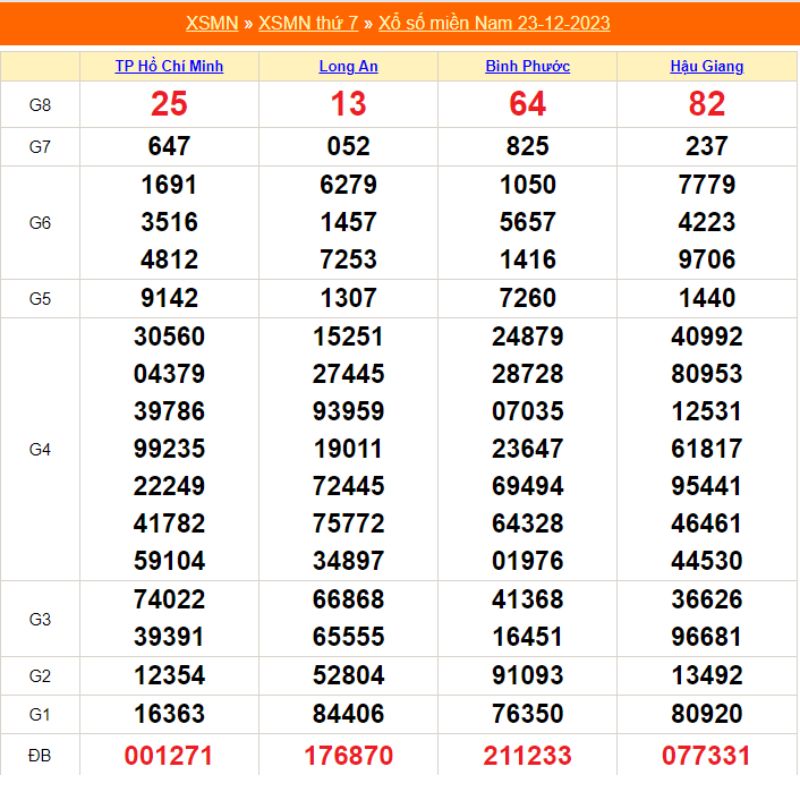Click the red G8 number 25
The image size is (800, 800).
(169, 104)
